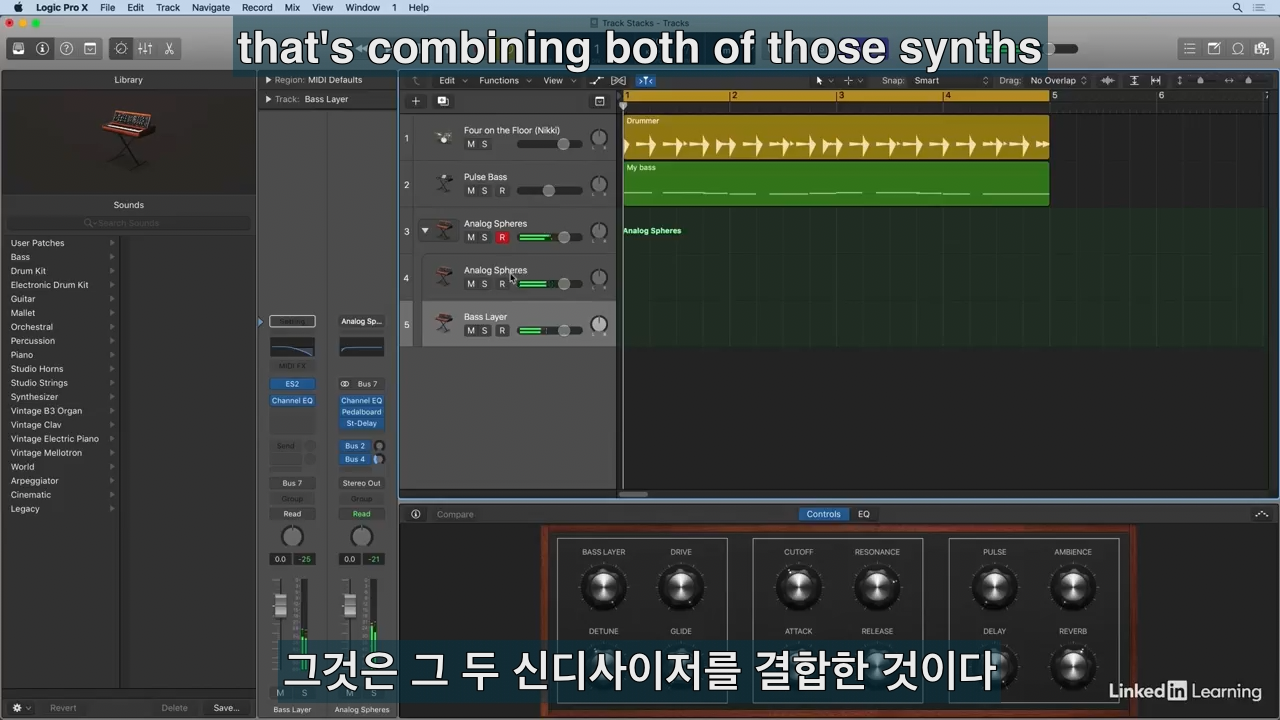Open the Smart Controls info inspector icon
This screenshot has width=1280, height=720.
pyautogui.click(x=415, y=514)
